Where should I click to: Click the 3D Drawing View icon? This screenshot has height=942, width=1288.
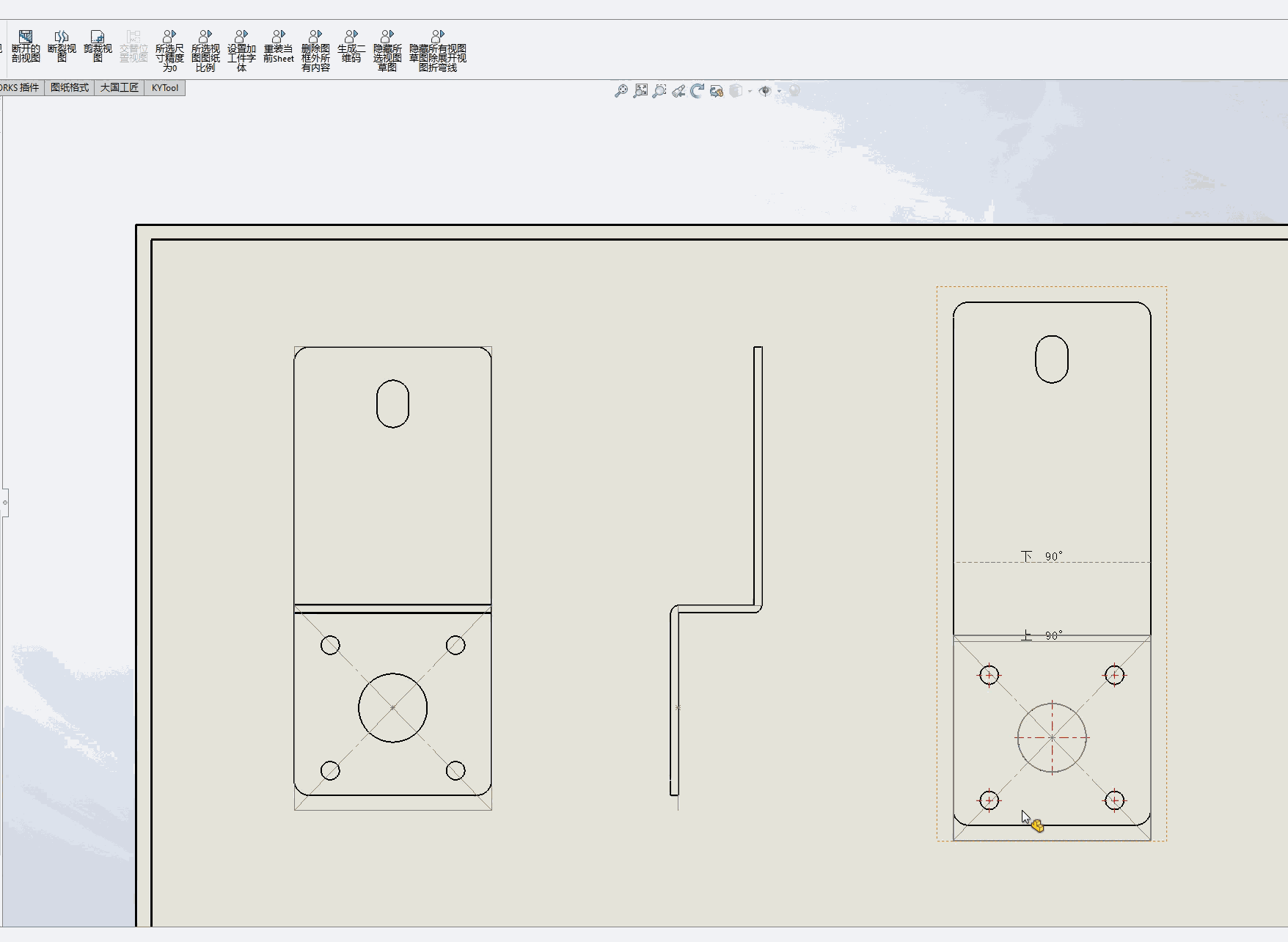click(x=717, y=91)
